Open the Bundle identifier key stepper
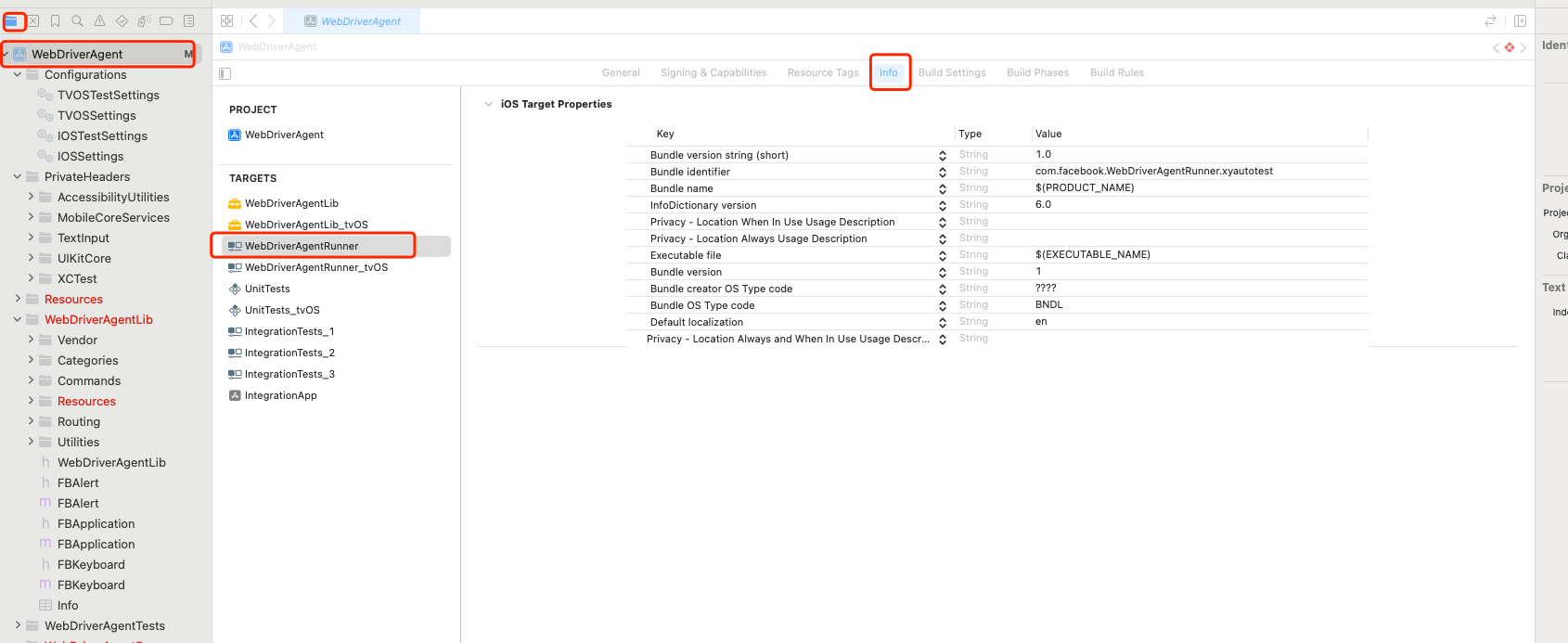The height and width of the screenshot is (643, 1568). 943,172
